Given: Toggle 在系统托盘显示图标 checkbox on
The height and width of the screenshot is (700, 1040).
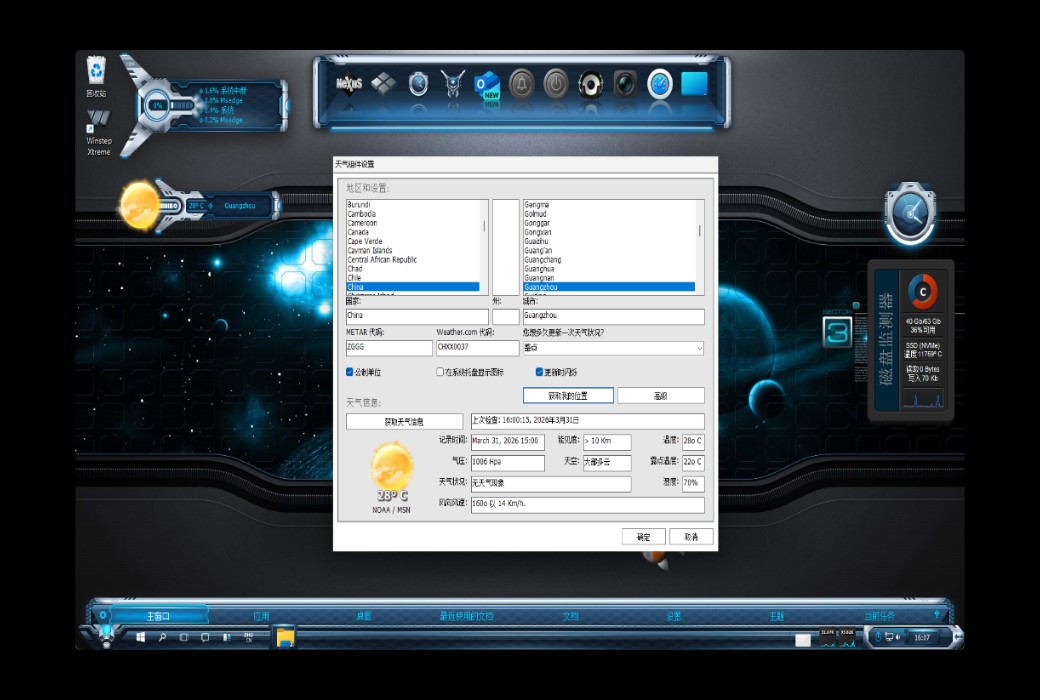Looking at the screenshot, I should [x=439, y=372].
